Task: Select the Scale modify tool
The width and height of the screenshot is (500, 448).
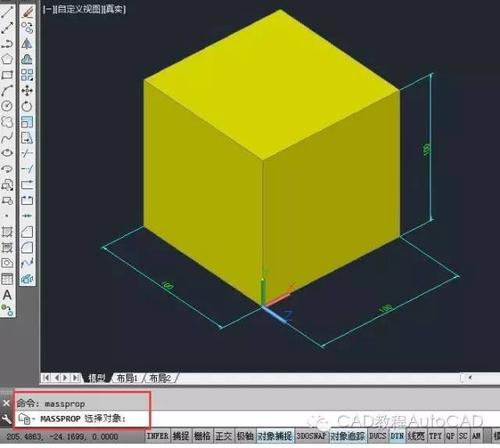Action: click(x=27, y=122)
